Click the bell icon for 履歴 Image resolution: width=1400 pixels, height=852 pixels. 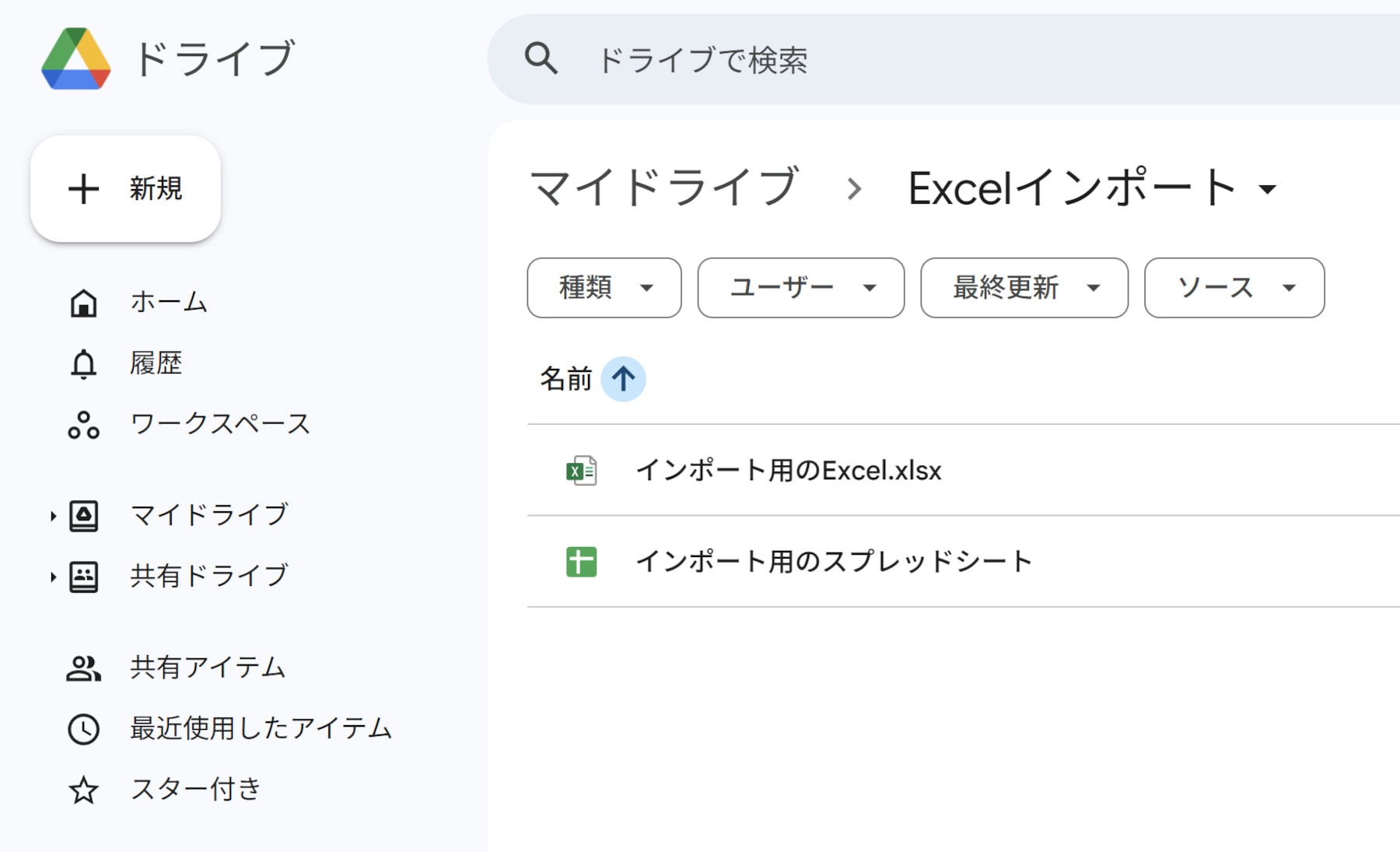tap(83, 363)
